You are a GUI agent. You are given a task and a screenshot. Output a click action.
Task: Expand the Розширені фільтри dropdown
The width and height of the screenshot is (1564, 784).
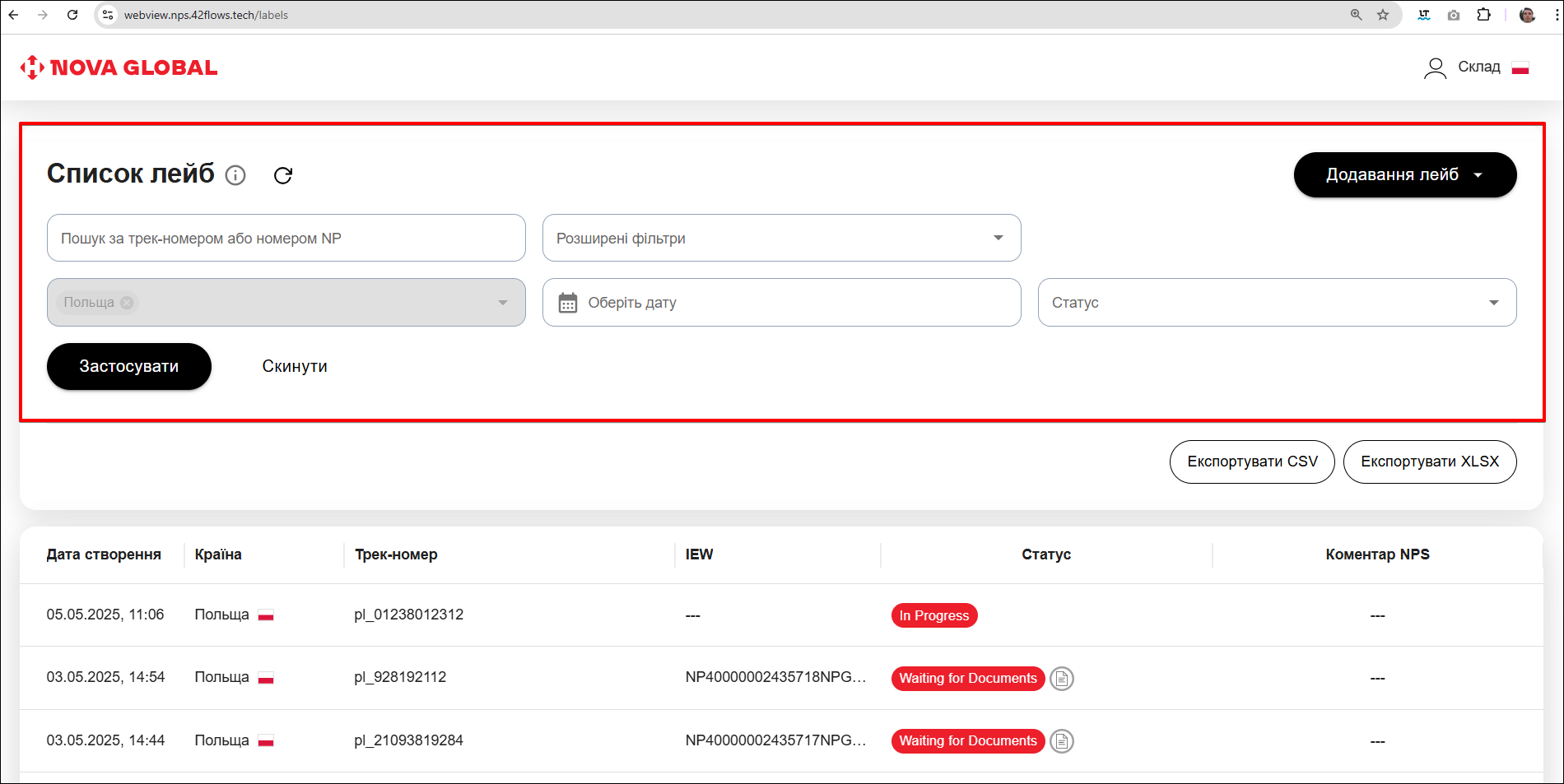pyautogui.click(x=781, y=238)
